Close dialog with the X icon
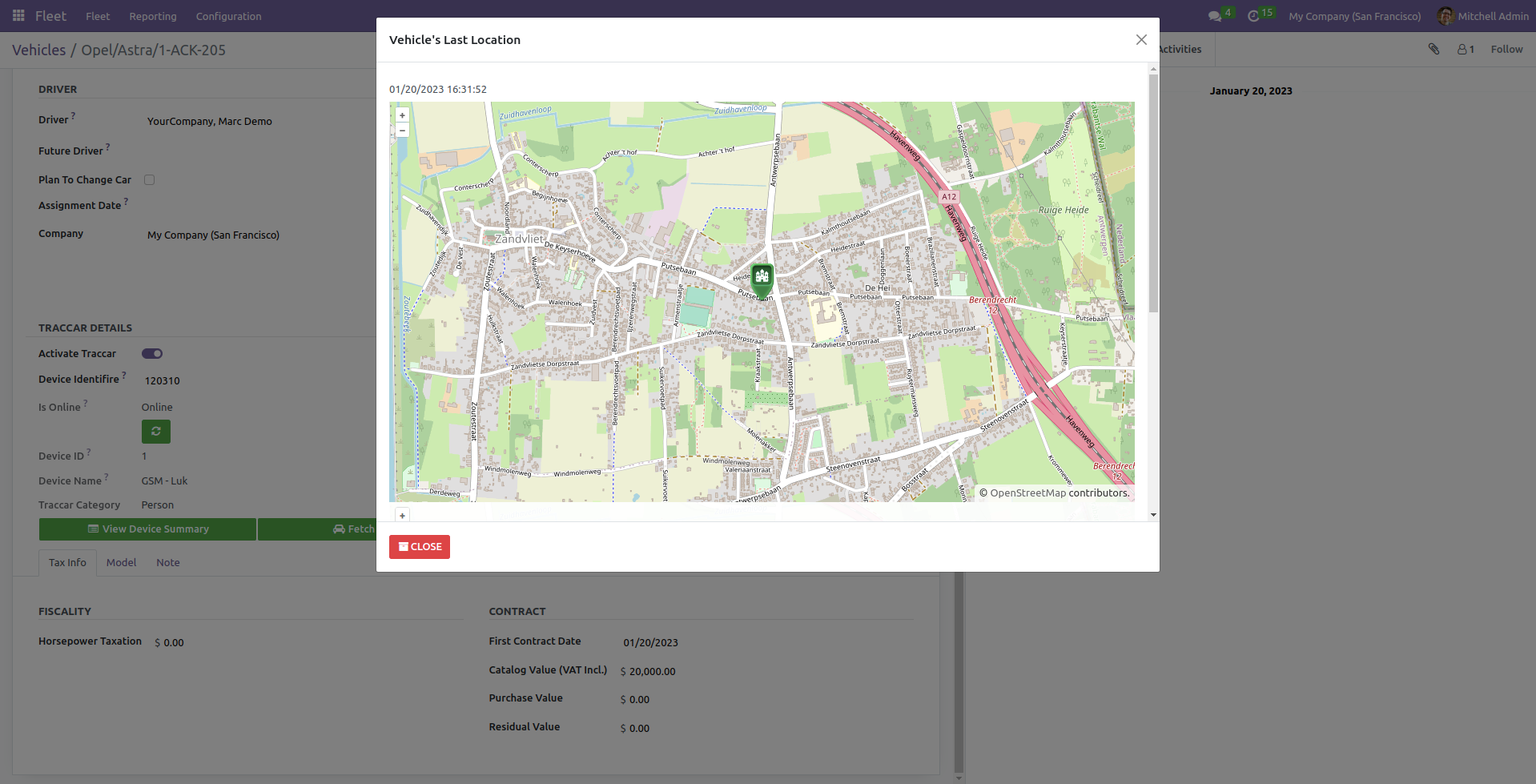This screenshot has height=784, width=1536. (x=1141, y=40)
